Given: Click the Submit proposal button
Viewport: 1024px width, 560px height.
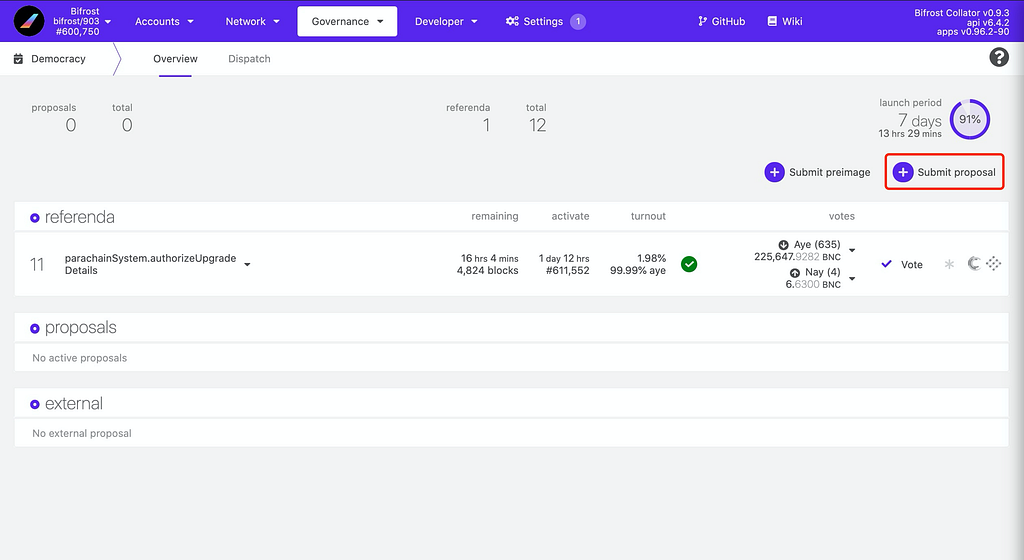Looking at the screenshot, I should click(944, 172).
